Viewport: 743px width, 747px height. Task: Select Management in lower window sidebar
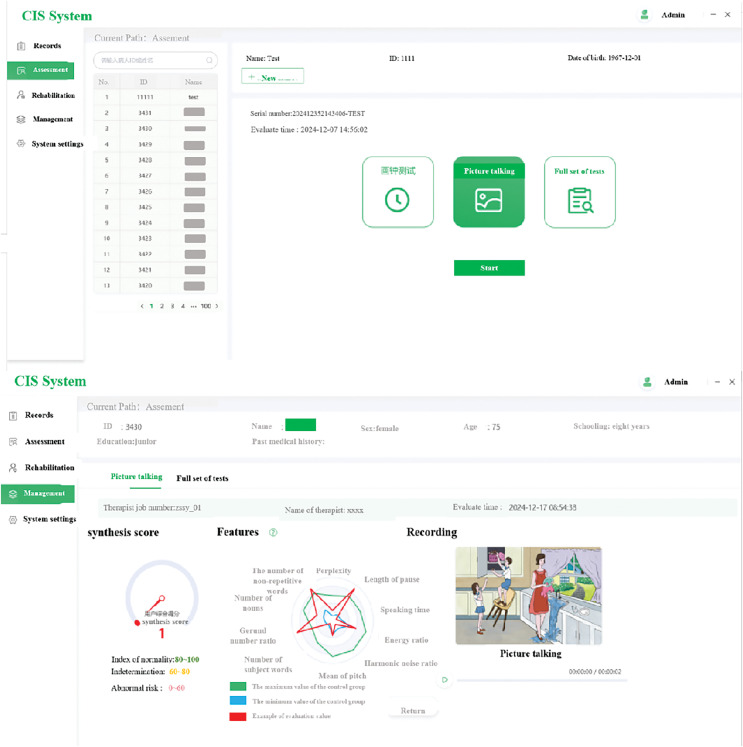pos(38,494)
